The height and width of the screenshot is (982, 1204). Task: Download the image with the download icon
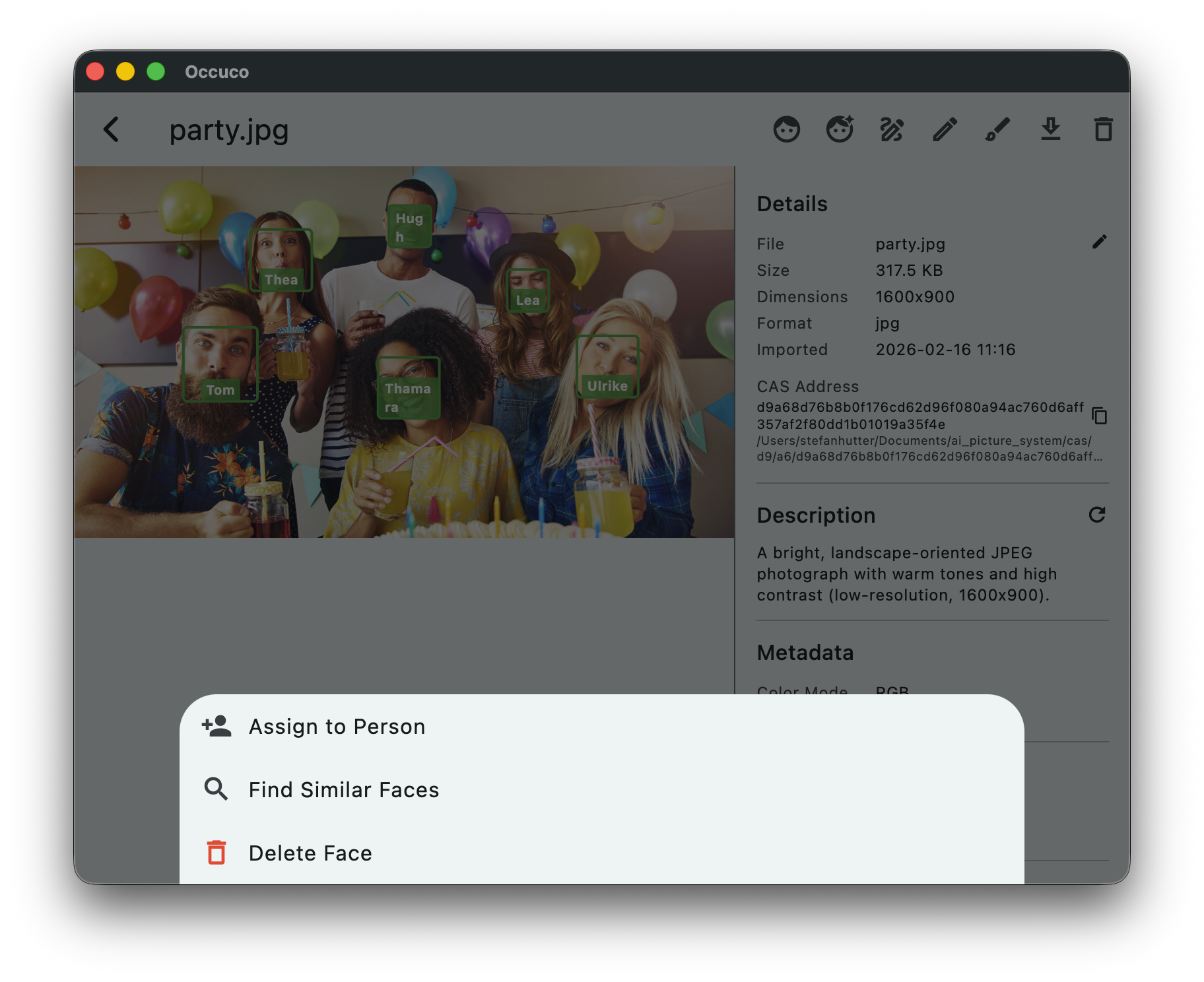click(1050, 129)
